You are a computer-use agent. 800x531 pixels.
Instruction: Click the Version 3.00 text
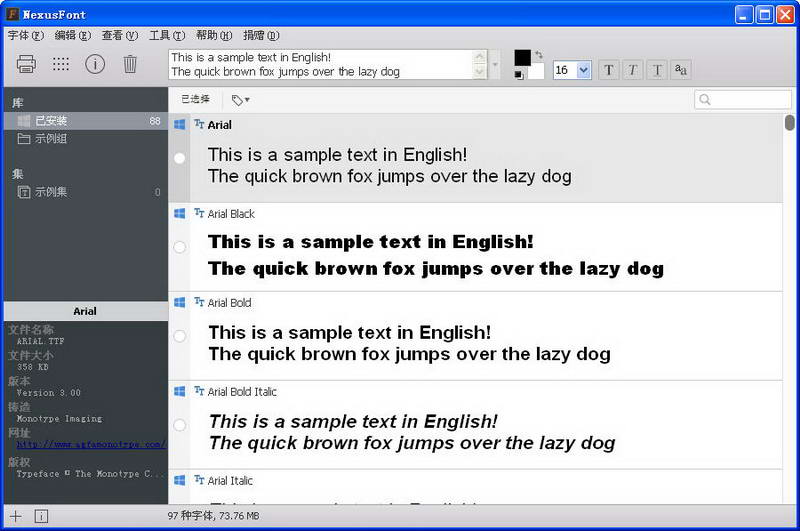tap(49, 393)
